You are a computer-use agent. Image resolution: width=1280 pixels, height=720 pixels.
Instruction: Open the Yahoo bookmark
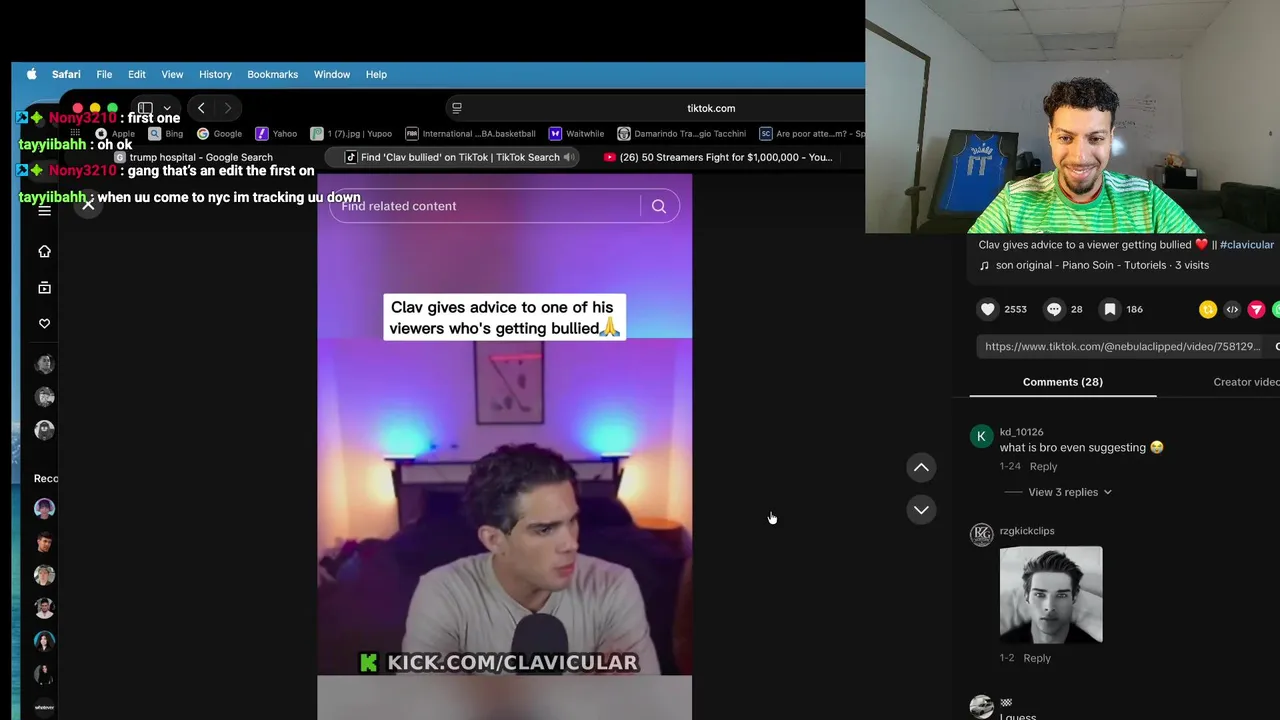(x=277, y=133)
